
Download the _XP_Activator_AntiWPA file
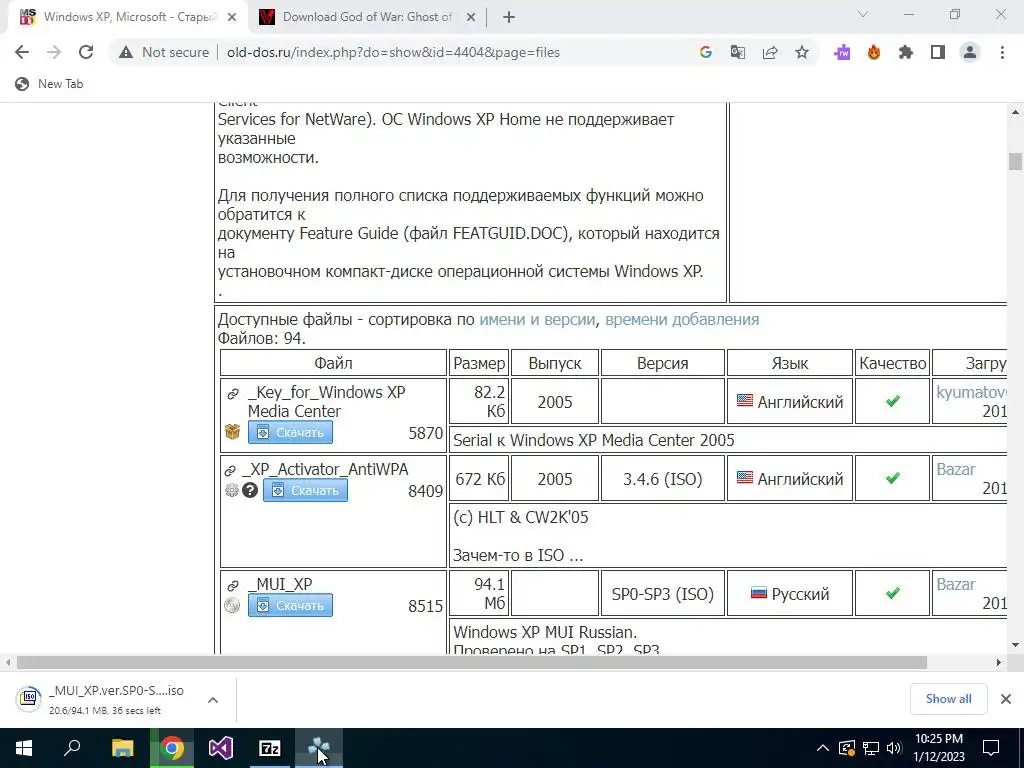click(x=305, y=490)
